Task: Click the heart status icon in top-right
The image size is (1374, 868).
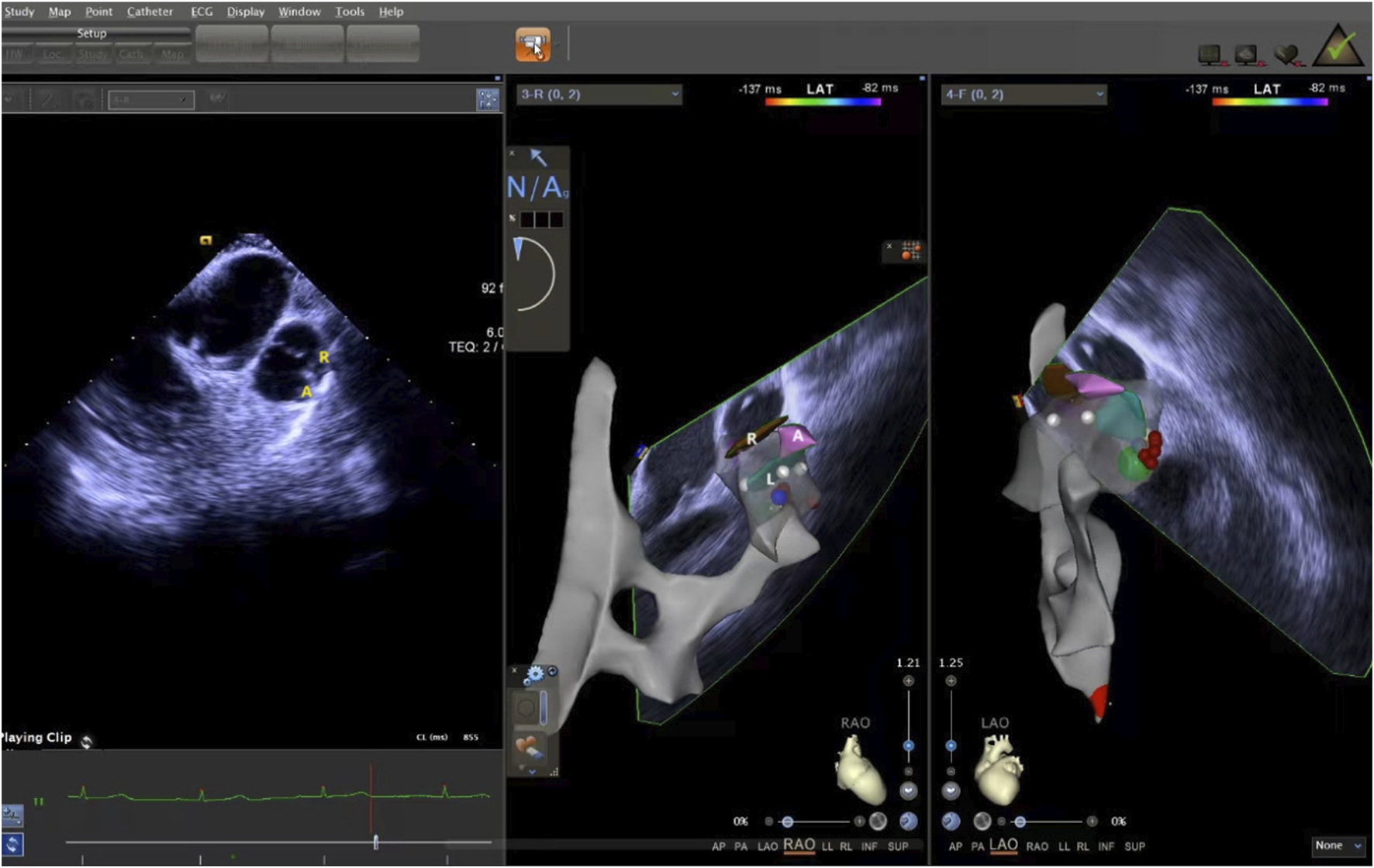Action: pos(1287,54)
